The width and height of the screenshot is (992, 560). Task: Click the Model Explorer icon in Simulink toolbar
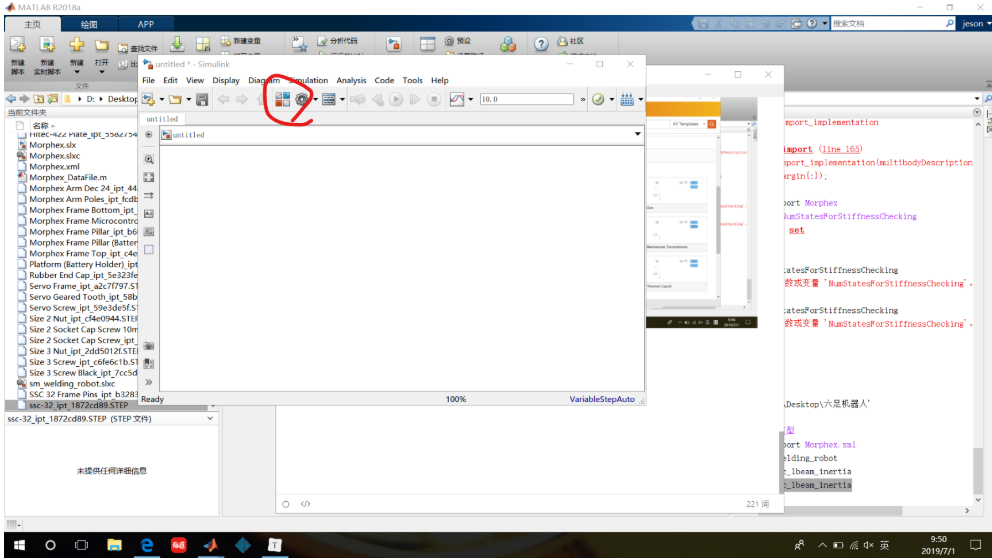328,99
